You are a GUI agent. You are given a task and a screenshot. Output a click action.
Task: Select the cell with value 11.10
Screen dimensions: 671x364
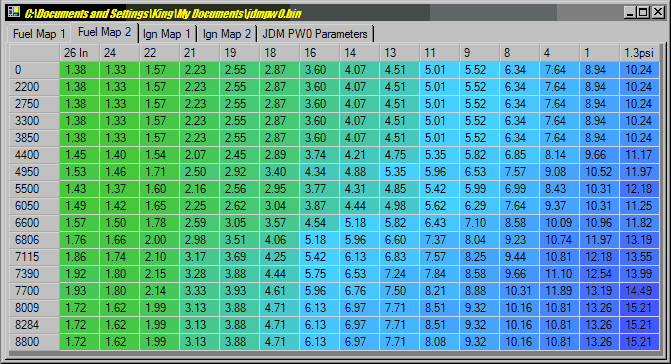(x=559, y=274)
